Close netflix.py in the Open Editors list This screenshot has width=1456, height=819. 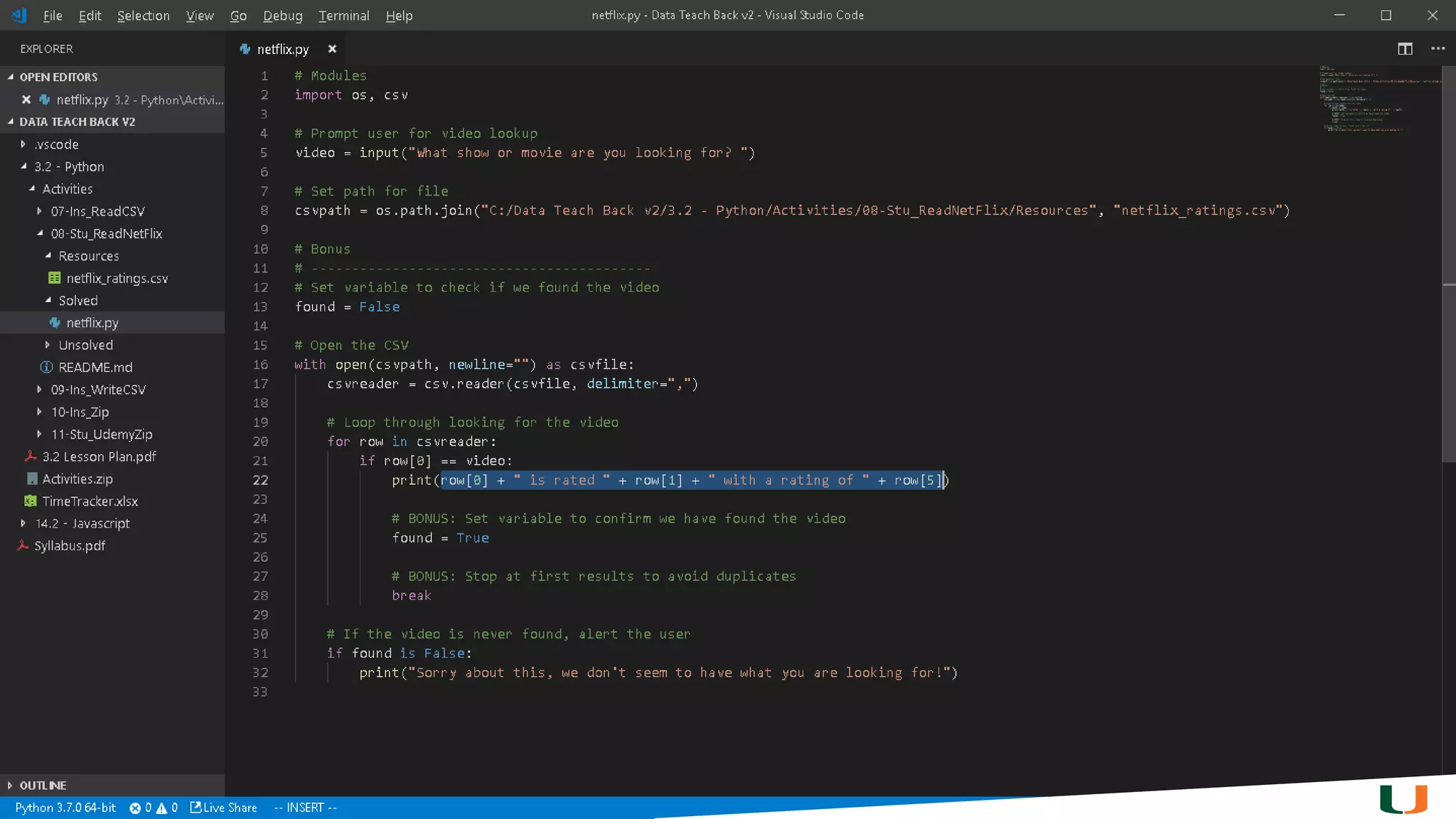[26, 100]
